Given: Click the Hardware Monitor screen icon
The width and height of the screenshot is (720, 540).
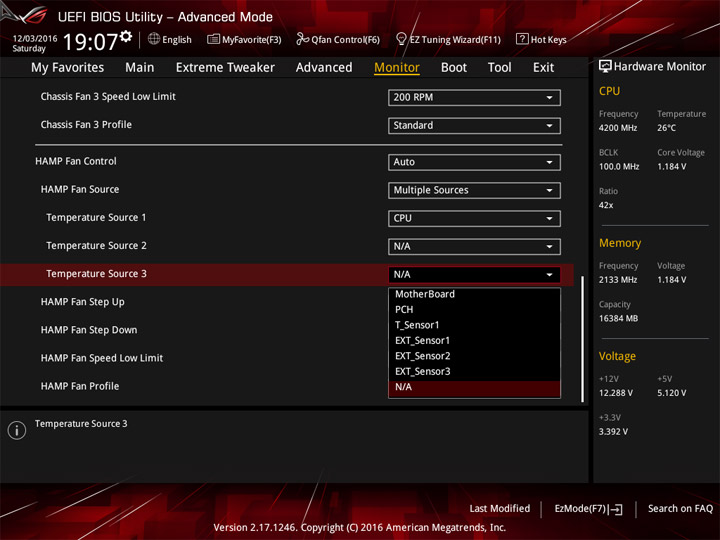Looking at the screenshot, I should coord(605,66).
